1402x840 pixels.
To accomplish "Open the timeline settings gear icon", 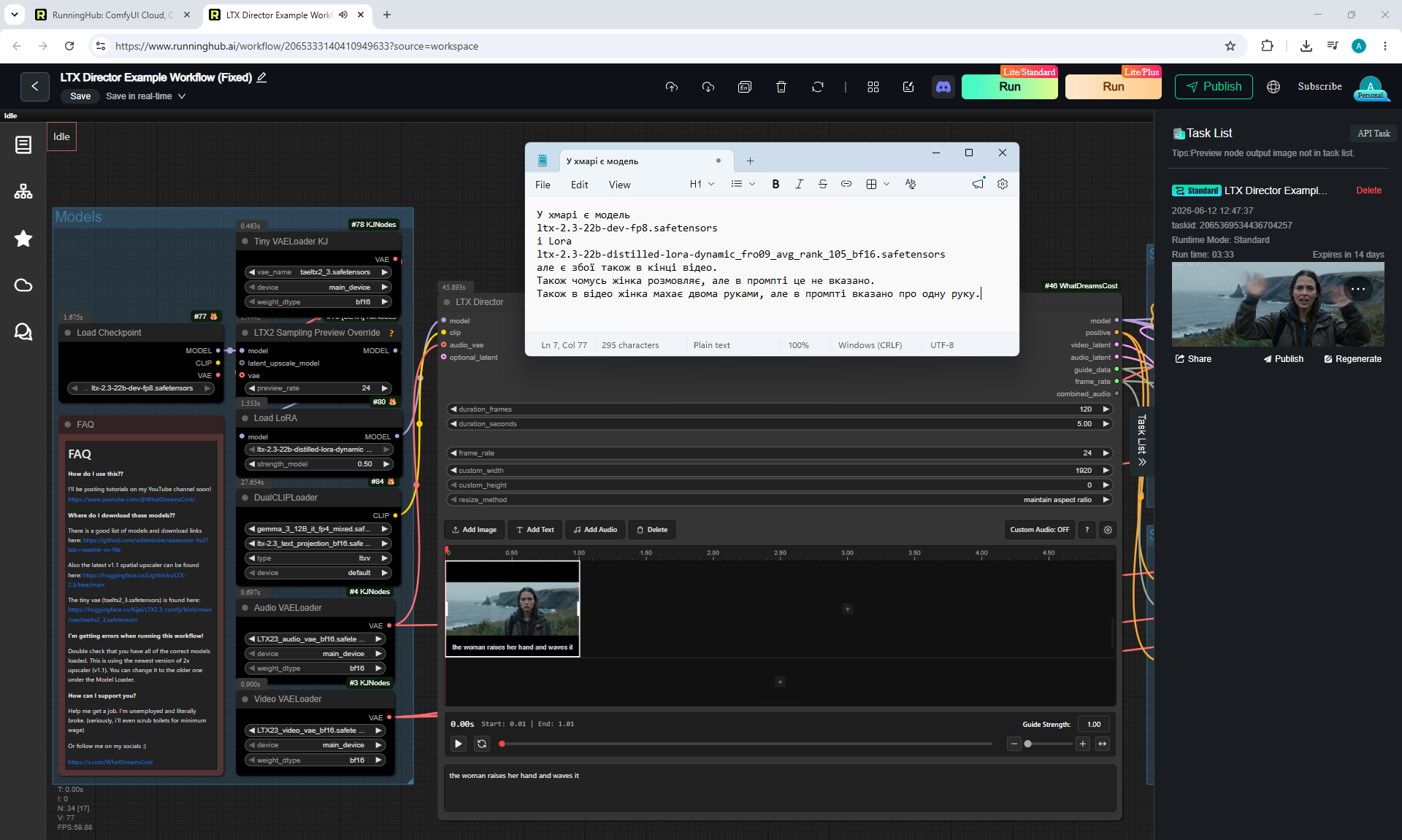I will coord(1108,530).
